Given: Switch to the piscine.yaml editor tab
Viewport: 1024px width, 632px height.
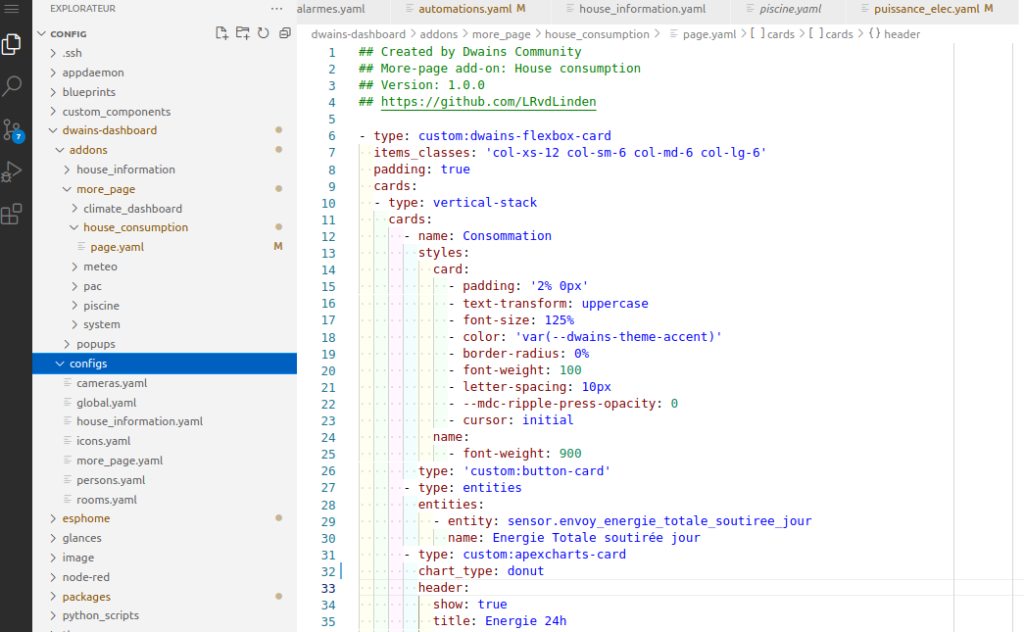Looking at the screenshot, I should tap(788, 9).
